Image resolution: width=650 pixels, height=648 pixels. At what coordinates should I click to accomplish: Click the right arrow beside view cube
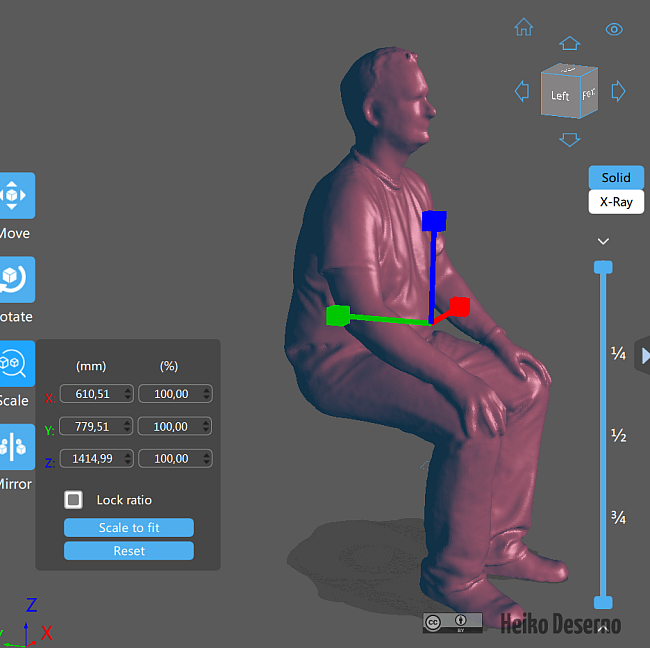(618, 91)
